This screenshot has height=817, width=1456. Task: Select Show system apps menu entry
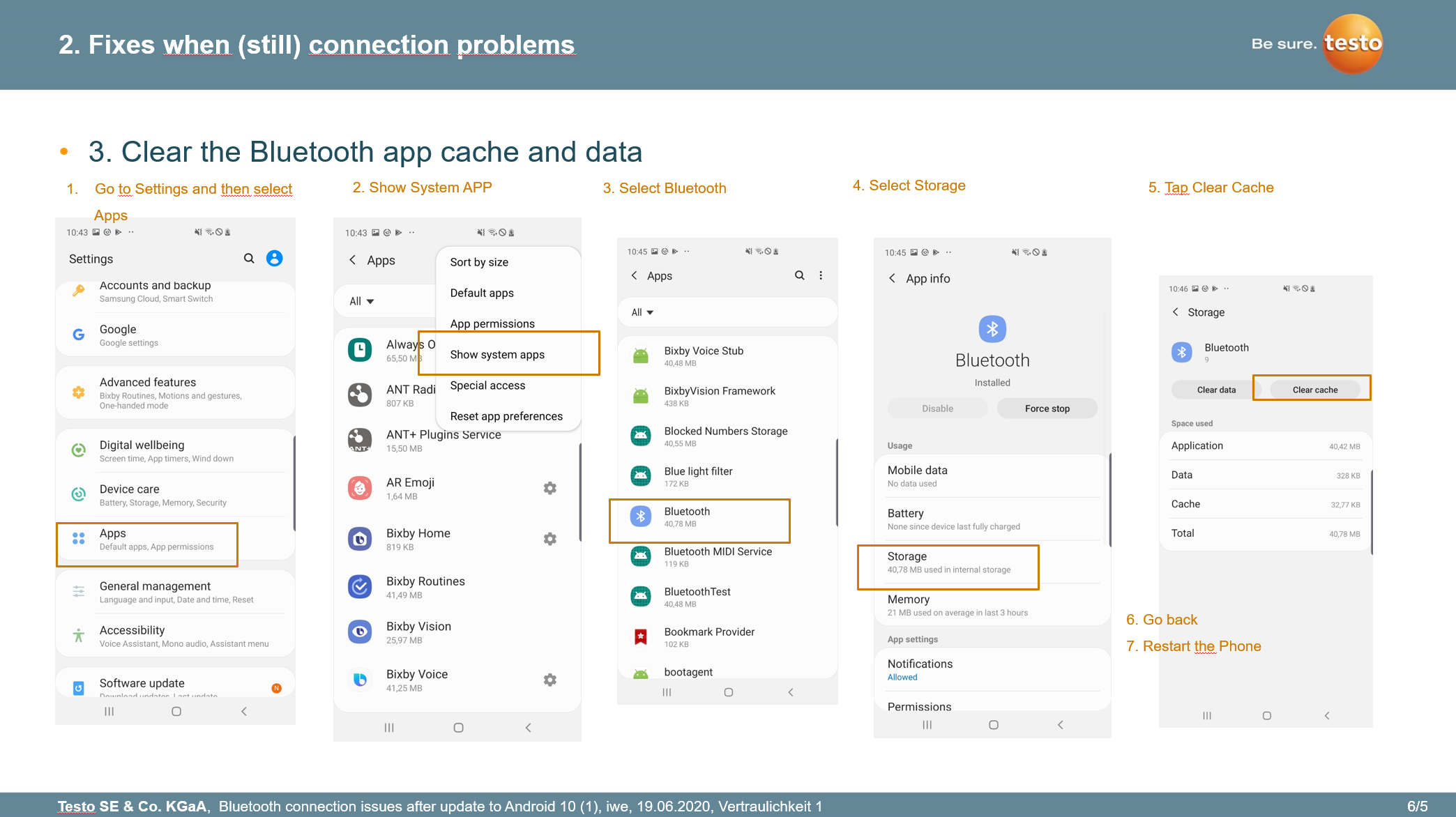pyautogui.click(x=508, y=354)
